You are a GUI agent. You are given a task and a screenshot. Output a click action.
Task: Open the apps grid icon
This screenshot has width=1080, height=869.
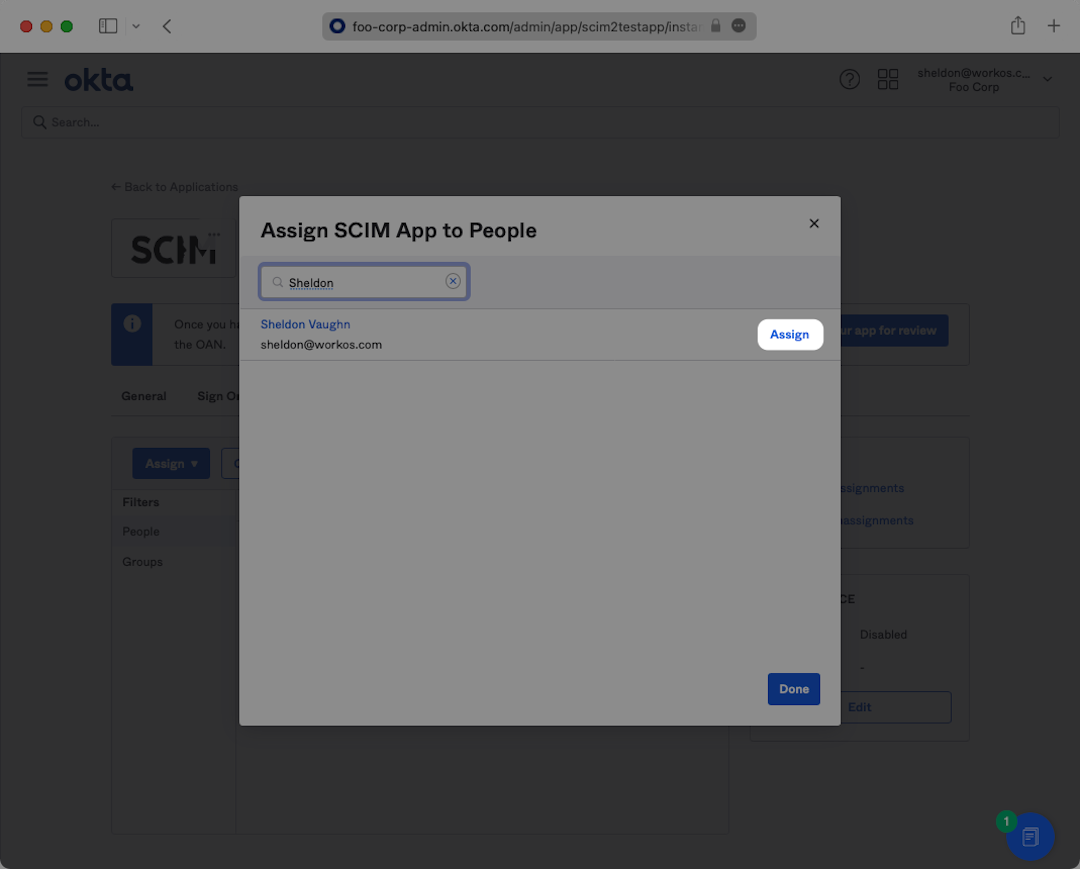888,80
